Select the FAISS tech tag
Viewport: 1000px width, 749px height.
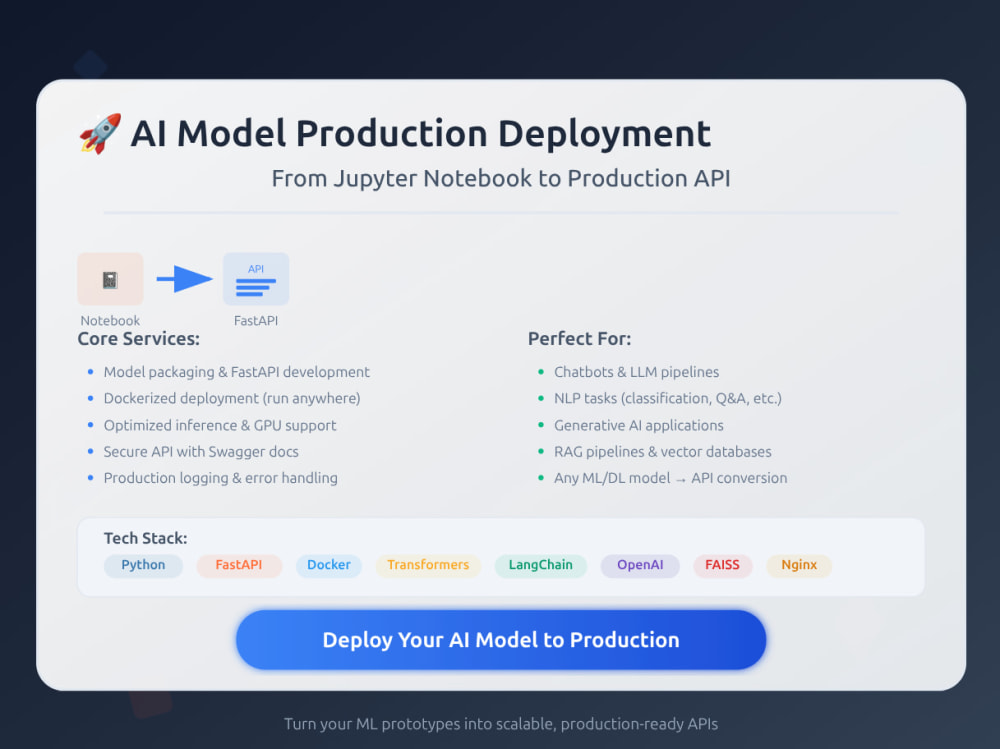point(722,565)
